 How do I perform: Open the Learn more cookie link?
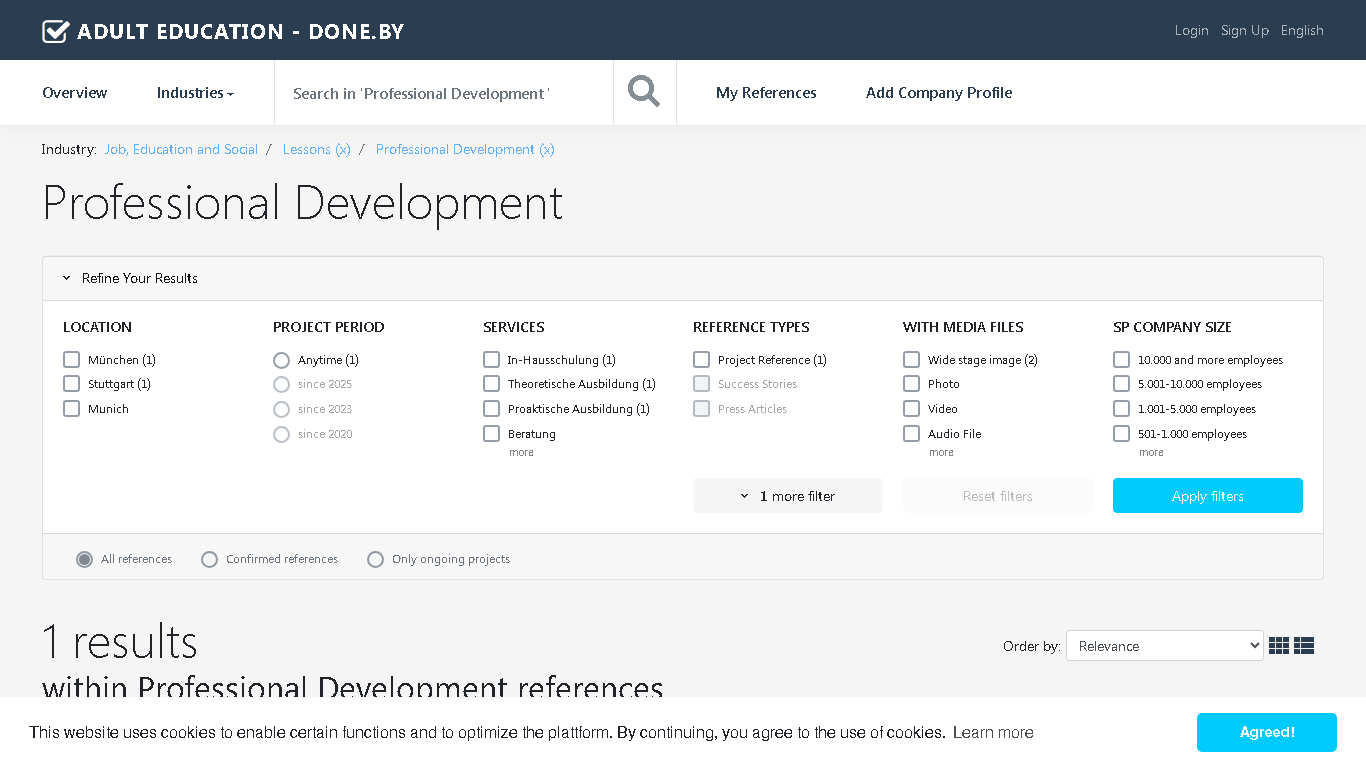click(x=993, y=733)
